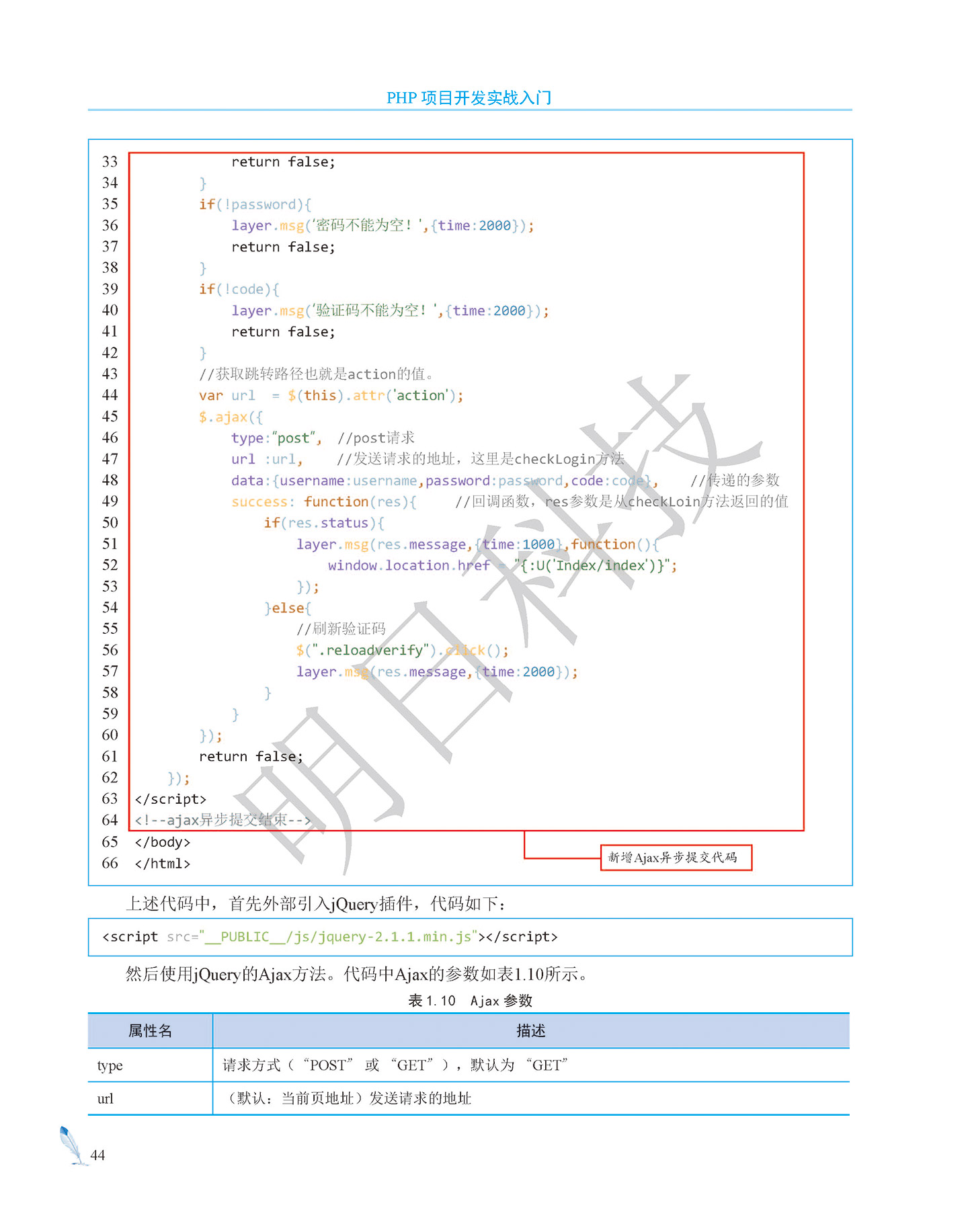Click the 'layer.msg(res.message,{time:2000});' line
The width and height of the screenshot is (968, 1232).
coord(437,671)
